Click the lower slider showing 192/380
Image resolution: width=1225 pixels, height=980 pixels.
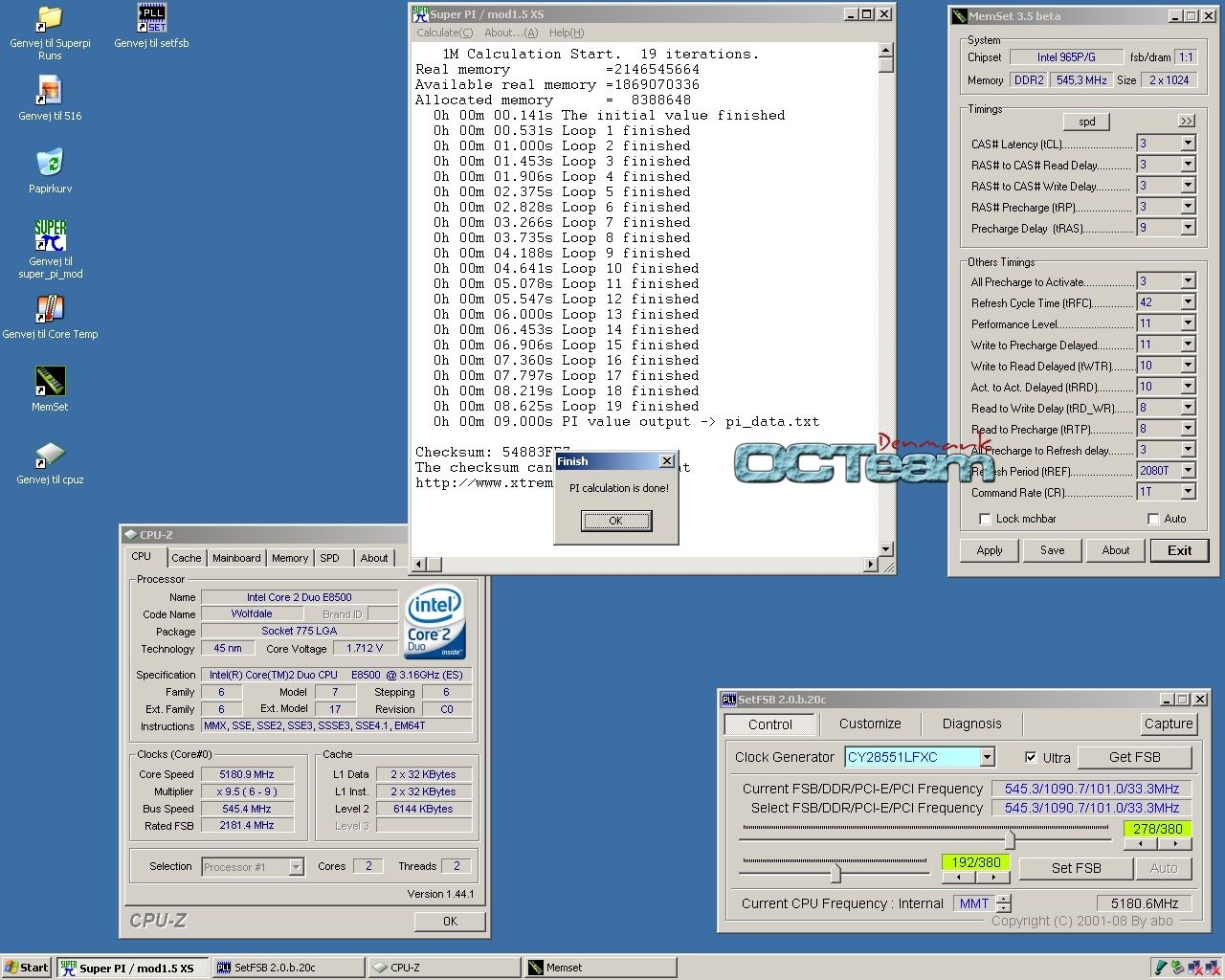[x=834, y=872]
